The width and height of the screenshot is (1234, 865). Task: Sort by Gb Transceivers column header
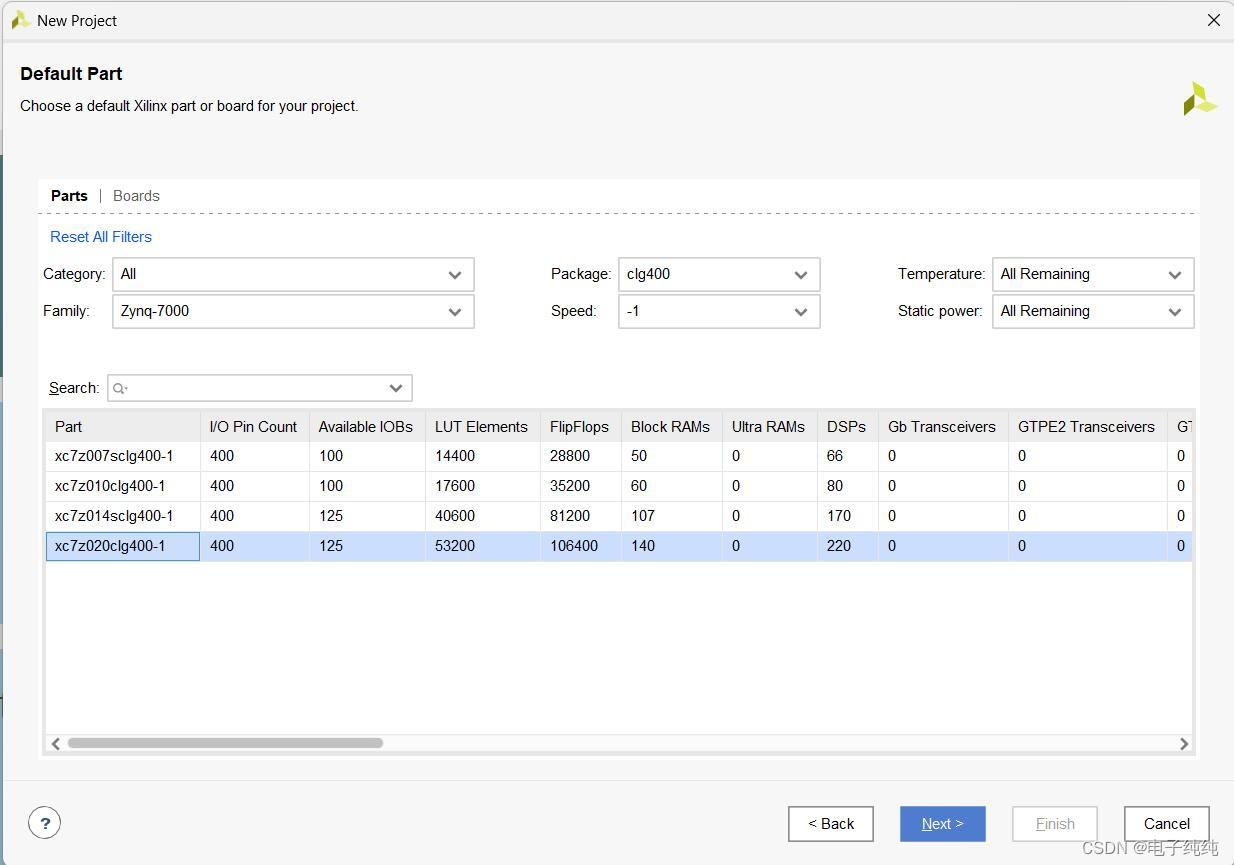pos(943,427)
